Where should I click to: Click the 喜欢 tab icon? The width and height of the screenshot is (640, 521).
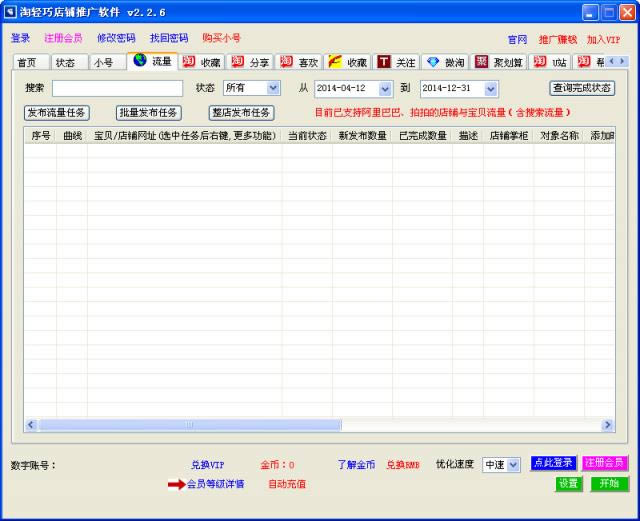point(286,62)
